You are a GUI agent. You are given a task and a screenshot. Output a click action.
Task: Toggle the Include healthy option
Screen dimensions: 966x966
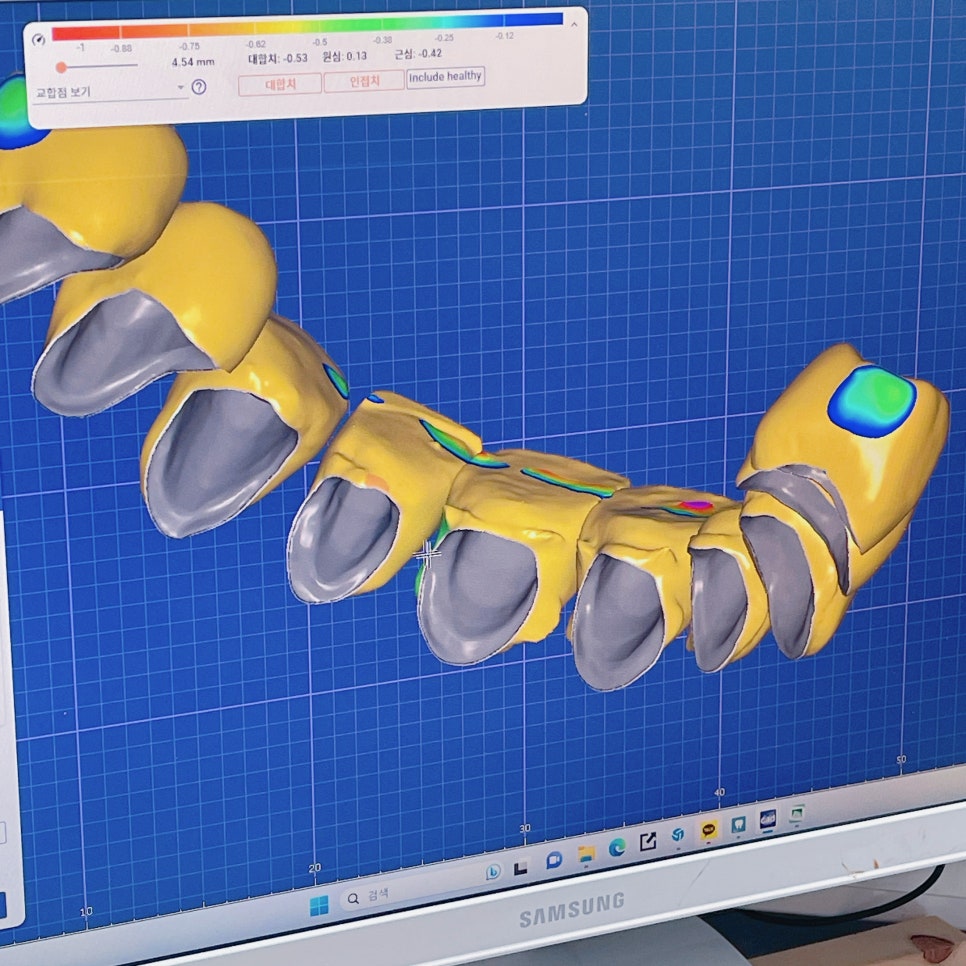point(445,77)
